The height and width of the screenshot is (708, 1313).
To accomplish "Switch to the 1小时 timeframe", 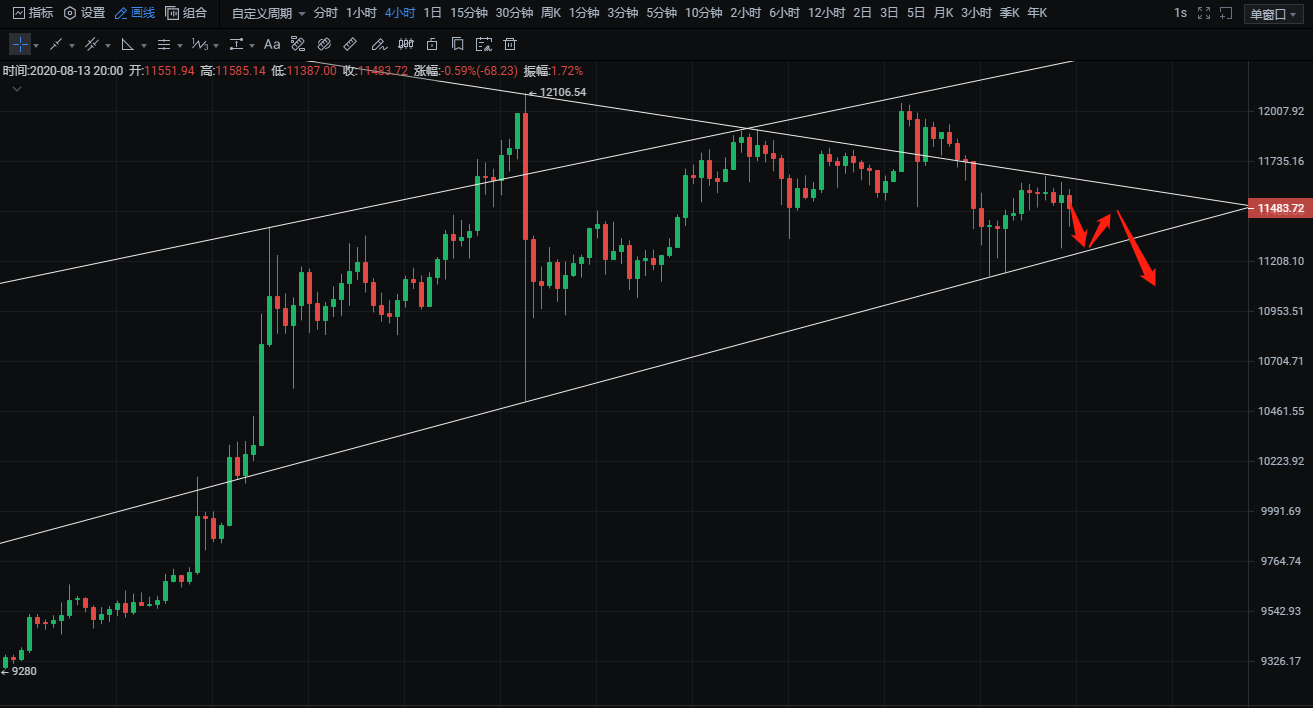I will 361,13.
